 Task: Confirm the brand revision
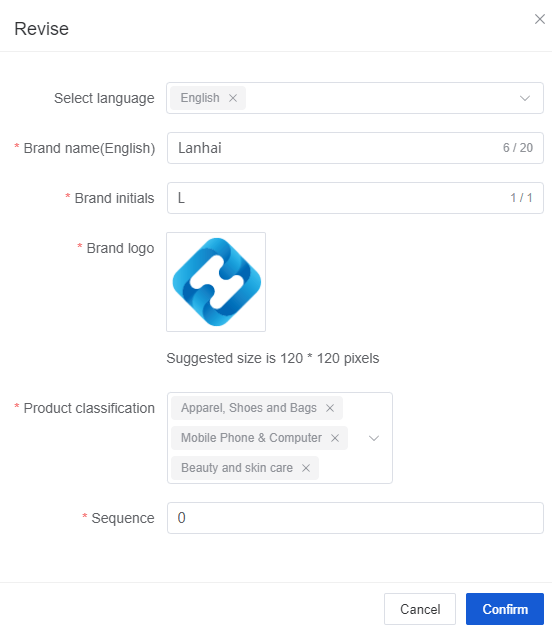(x=505, y=609)
